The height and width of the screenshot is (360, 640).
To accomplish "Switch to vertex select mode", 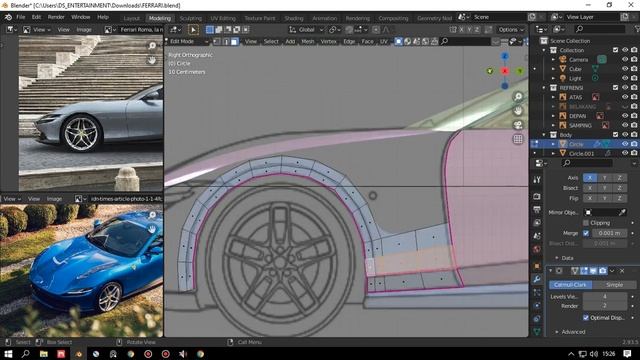I will (x=217, y=41).
